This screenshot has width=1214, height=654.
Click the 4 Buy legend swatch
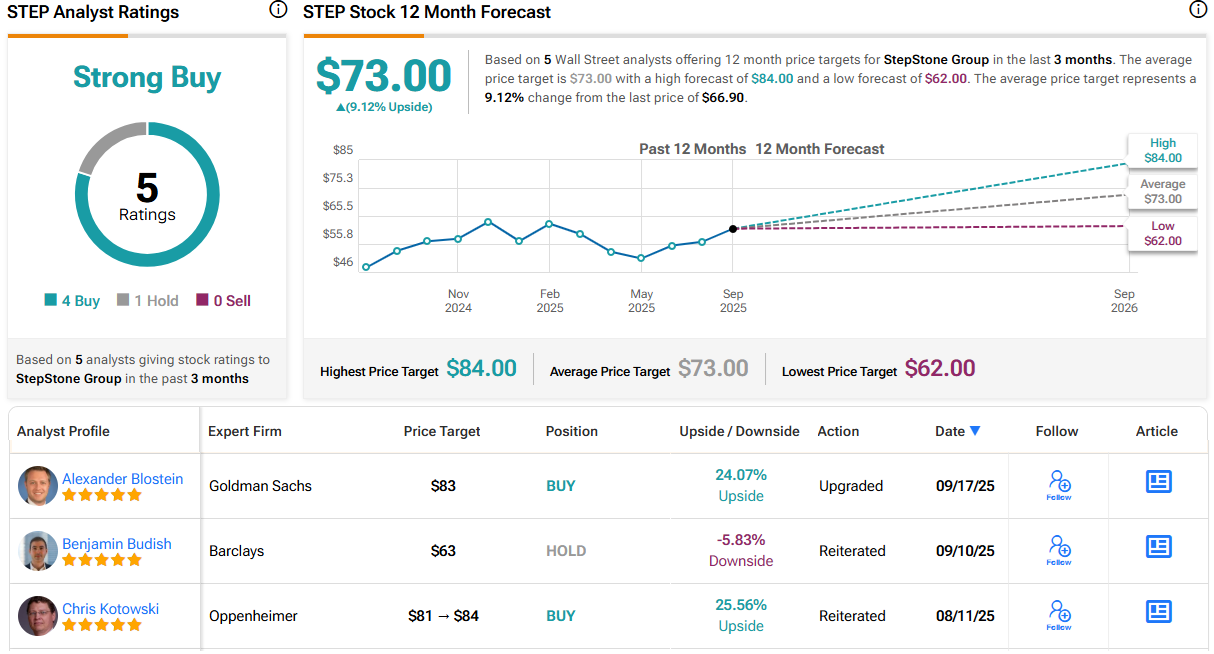pos(51,300)
